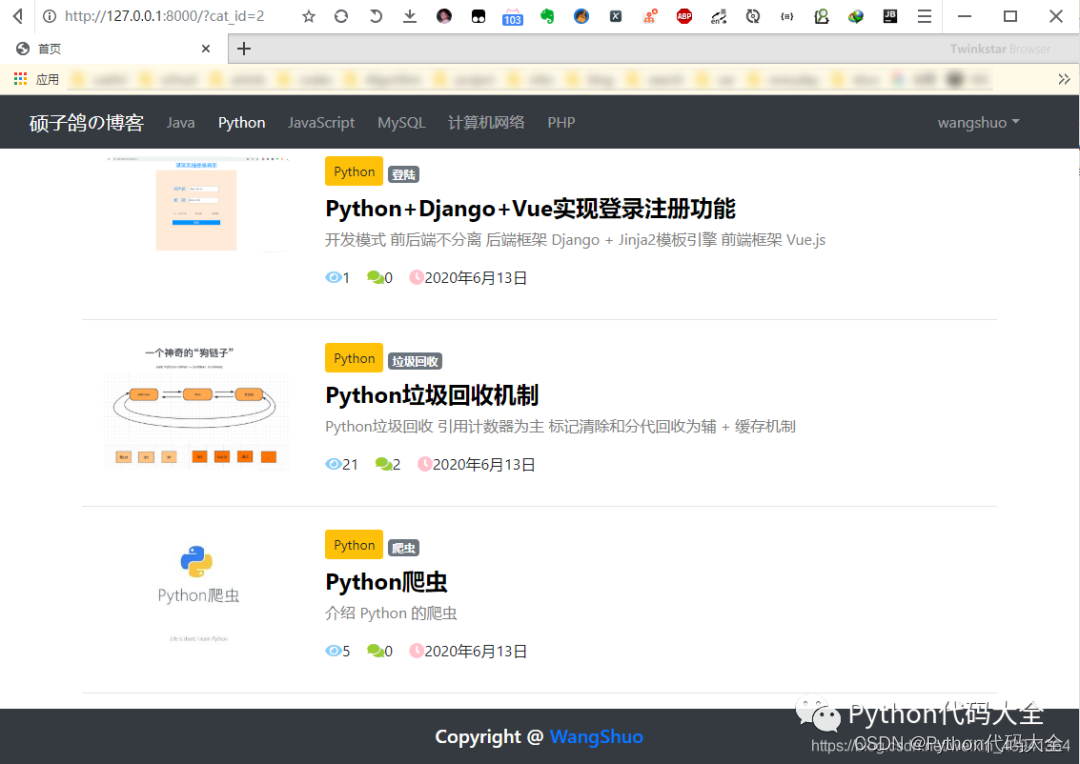Click Python badge on Django+Vue article
Image resolution: width=1080 pixels, height=764 pixels.
(354, 172)
